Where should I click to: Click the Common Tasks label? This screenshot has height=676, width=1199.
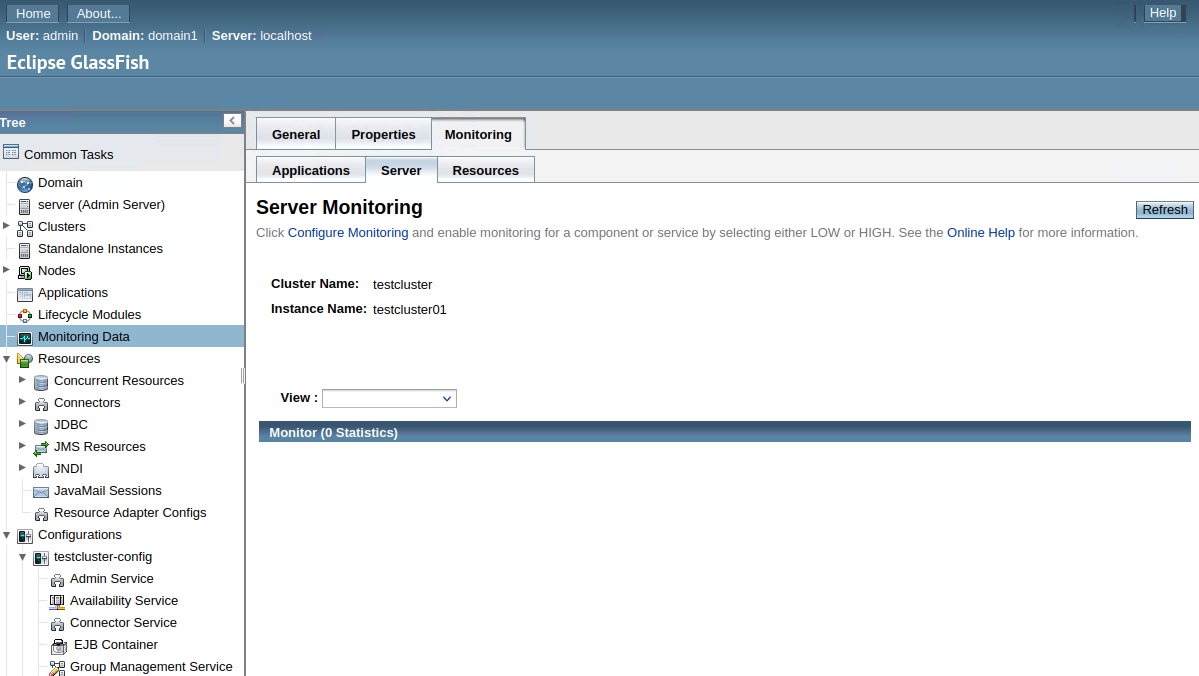coord(69,154)
